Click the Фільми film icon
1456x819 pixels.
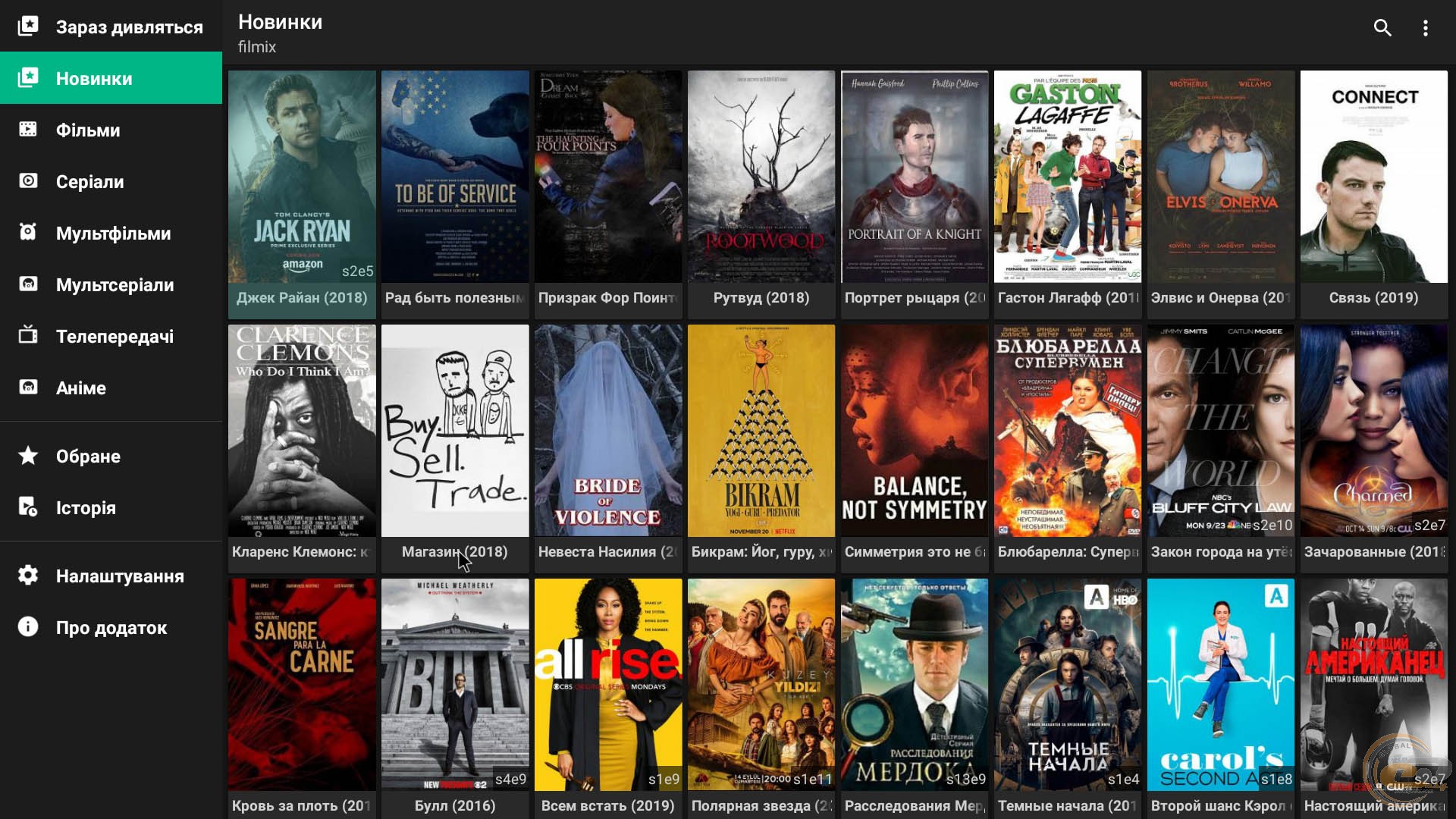28,130
